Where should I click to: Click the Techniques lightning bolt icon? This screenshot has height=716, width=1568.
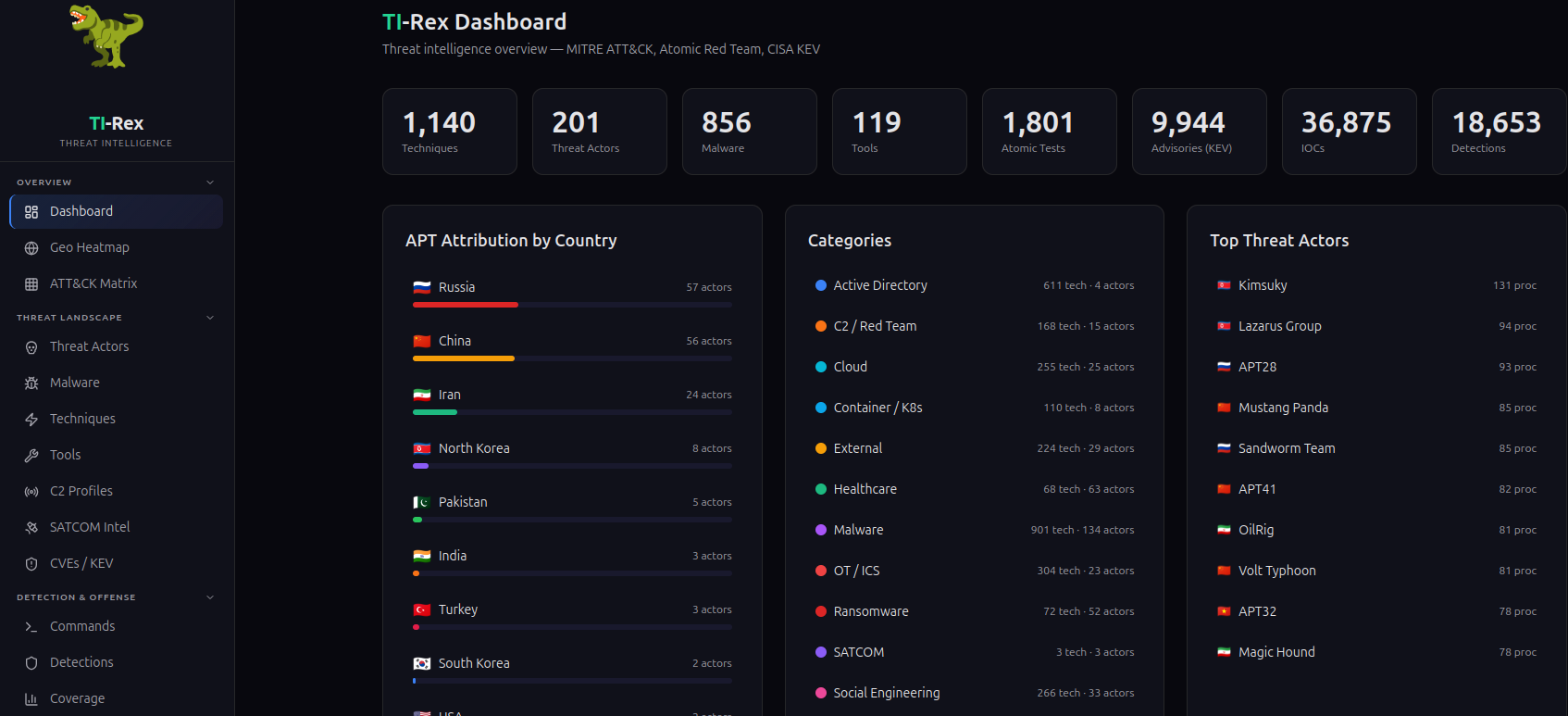[31, 420]
